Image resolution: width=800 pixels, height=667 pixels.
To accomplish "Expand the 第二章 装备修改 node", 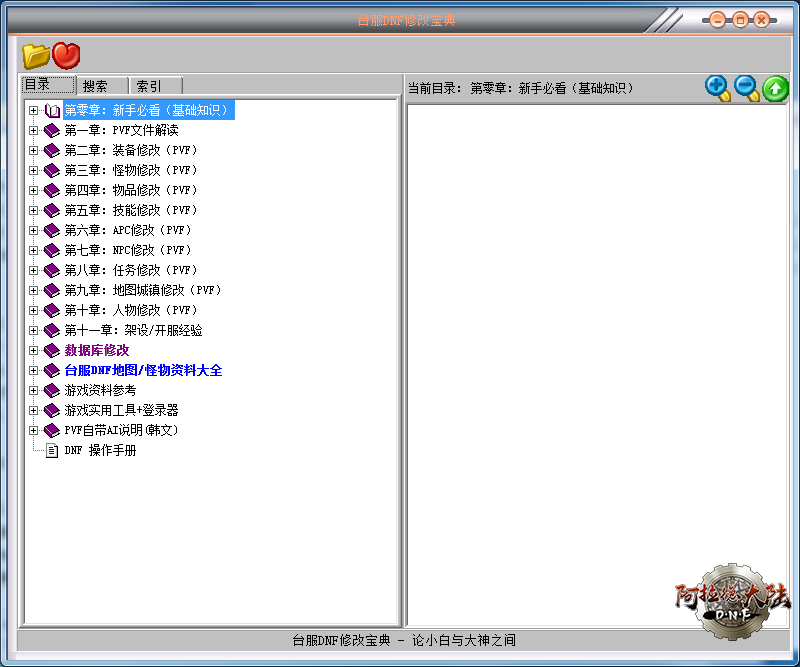I will click(x=33, y=151).
